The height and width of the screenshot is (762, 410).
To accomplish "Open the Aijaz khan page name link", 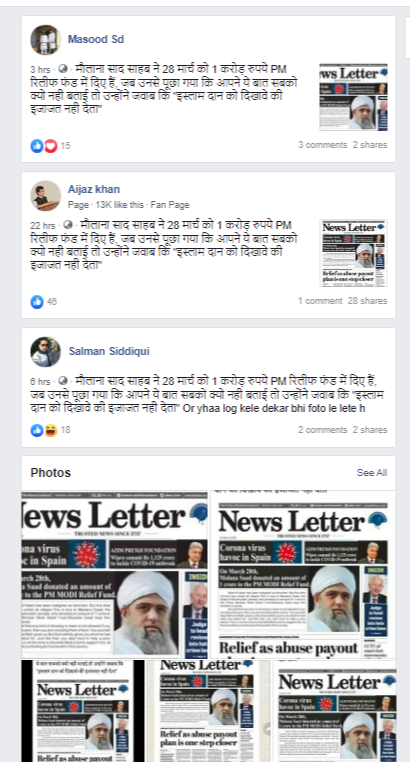I will [x=94, y=189].
